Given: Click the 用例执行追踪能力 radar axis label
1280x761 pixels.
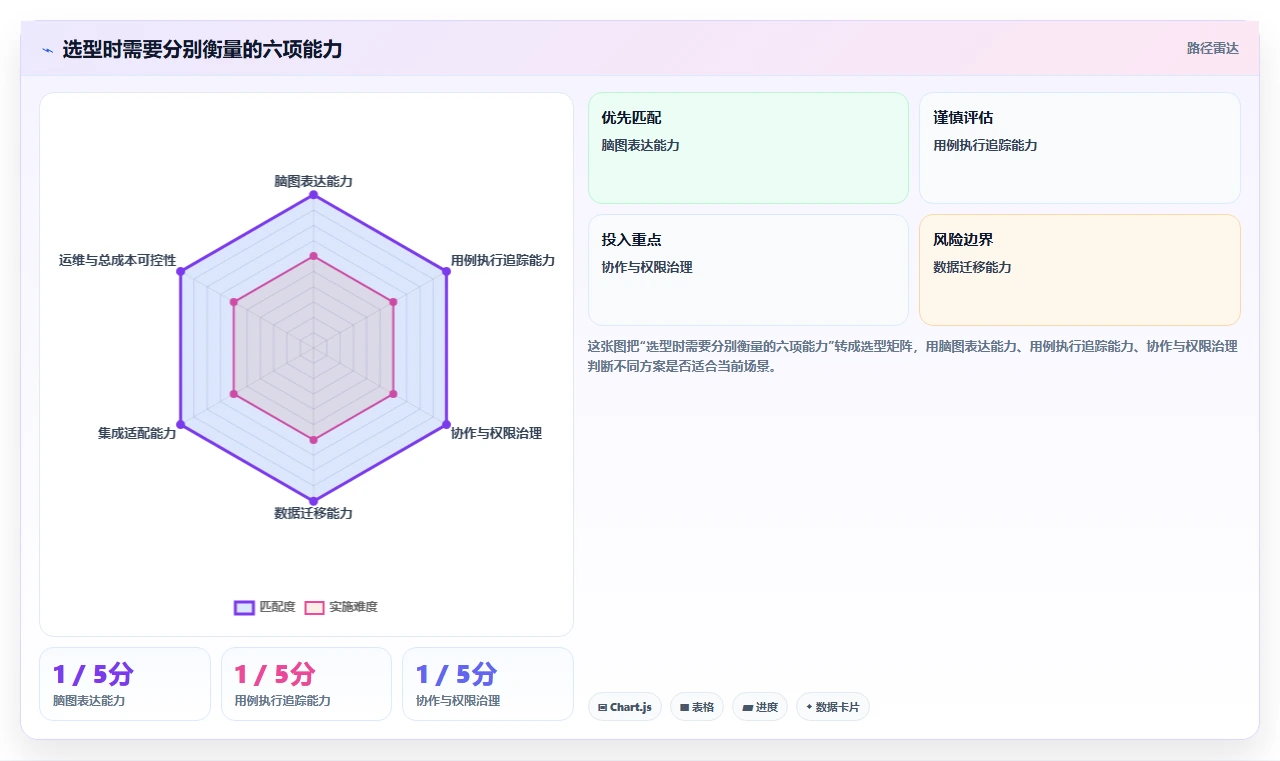Looking at the screenshot, I should click(502, 260).
